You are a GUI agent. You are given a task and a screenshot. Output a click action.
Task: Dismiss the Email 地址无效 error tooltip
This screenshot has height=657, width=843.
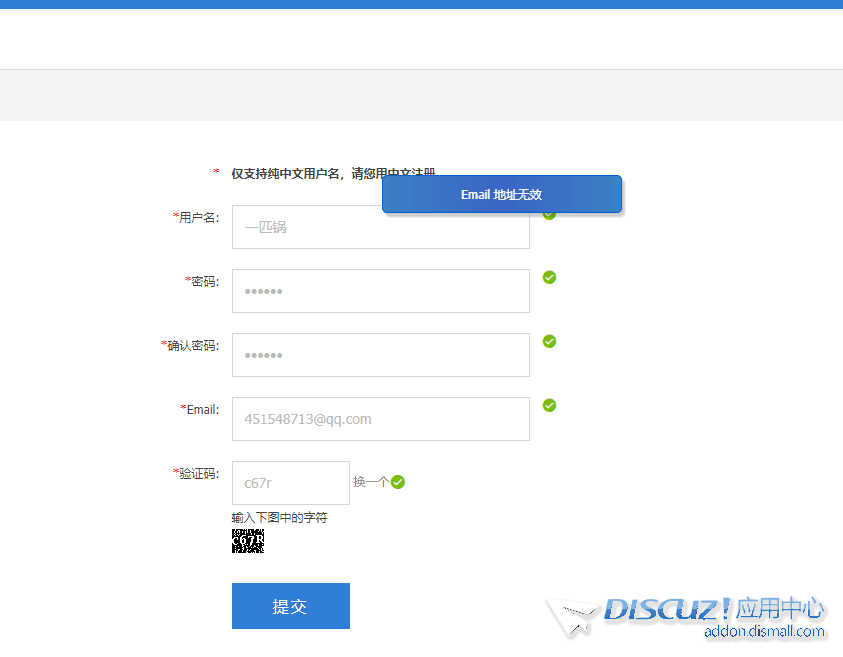pyautogui.click(x=502, y=194)
